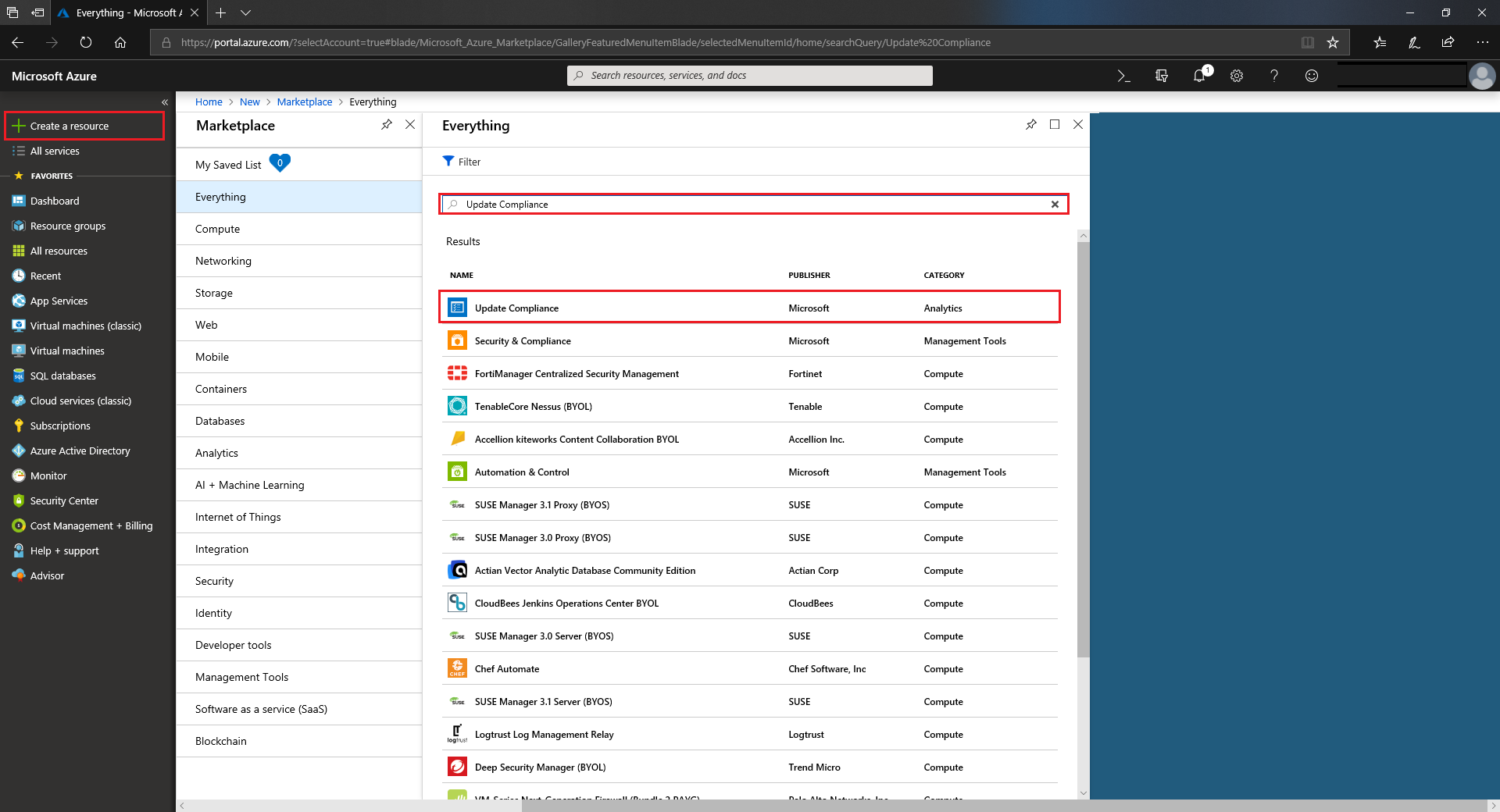
Task: Open TenableCore Nessus (BYOL) result
Action: point(749,406)
